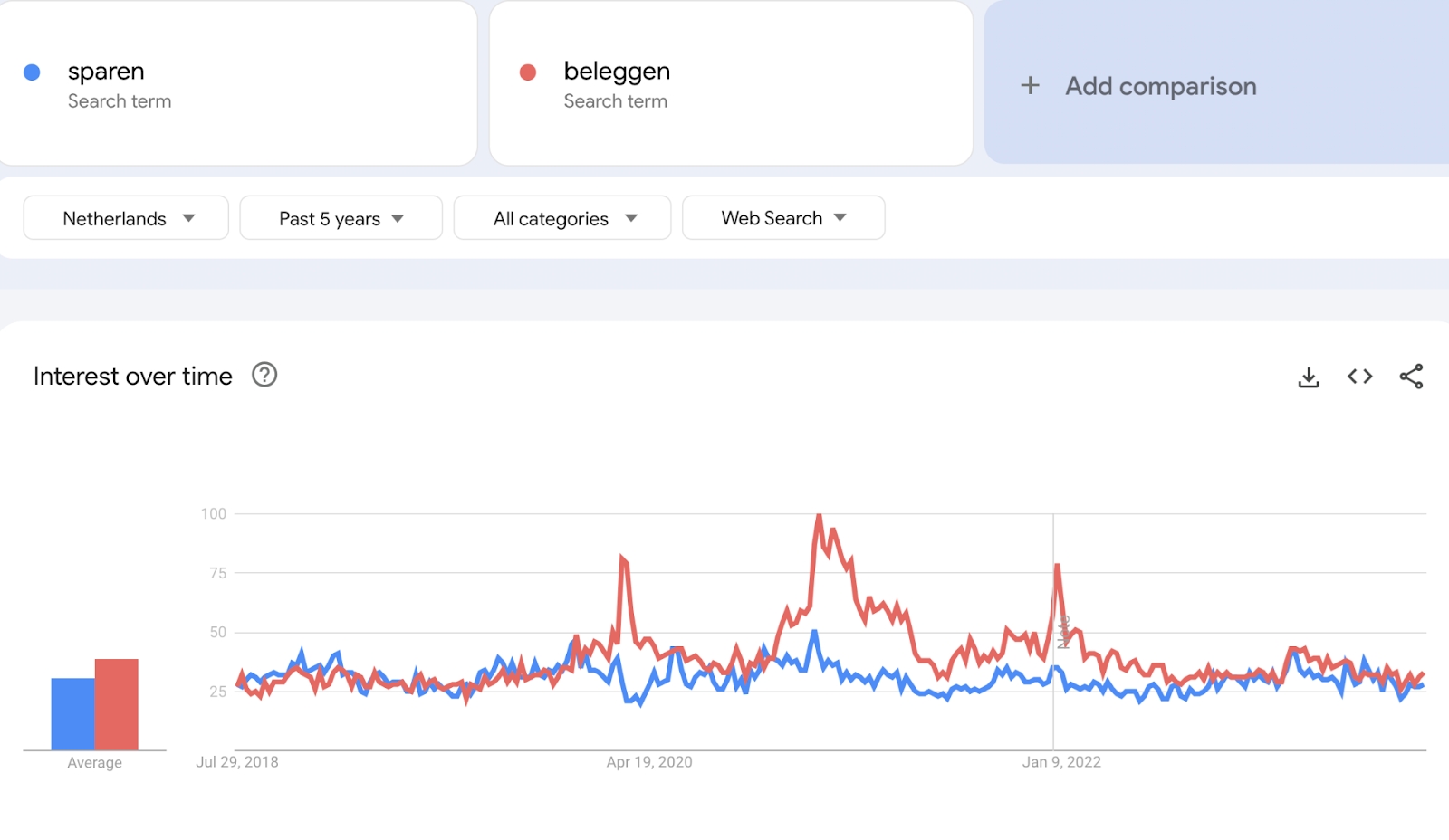The height and width of the screenshot is (840, 1449).
Task: Click the share chart icon
Action: tap(1411, 377)
